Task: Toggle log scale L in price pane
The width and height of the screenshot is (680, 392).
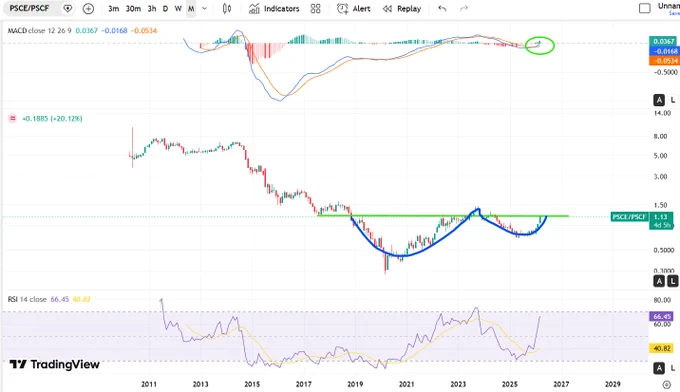Action: coord(673,281)
